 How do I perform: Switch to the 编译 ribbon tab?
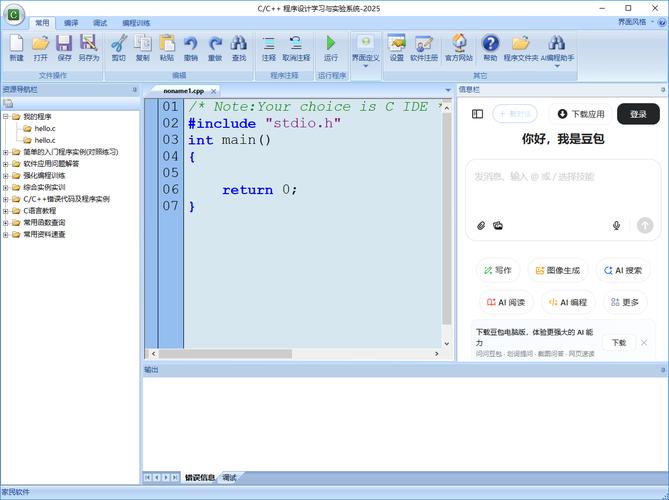pos(71,22)
